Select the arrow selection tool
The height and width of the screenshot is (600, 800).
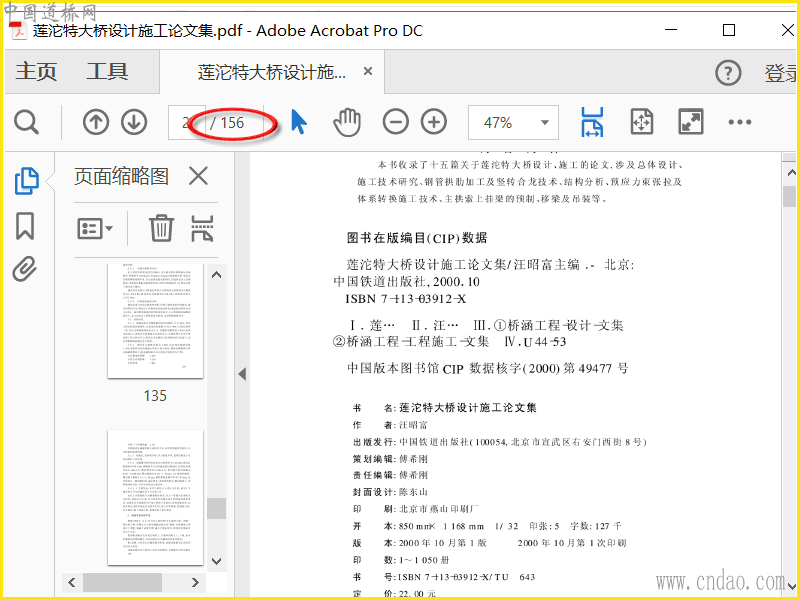(x=299, y=122)
